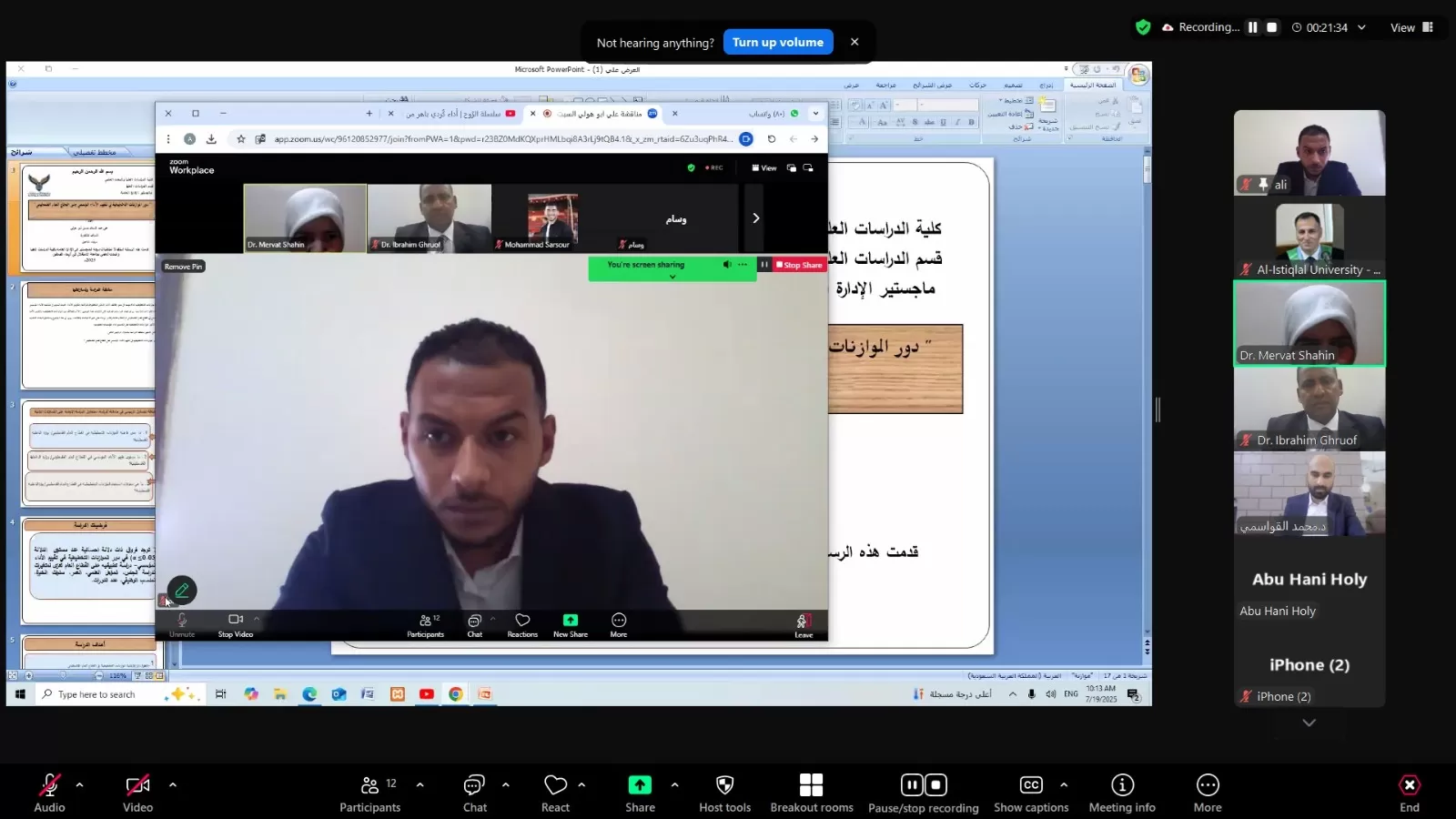Unmute the Audio microphone
1456x819 pixels.
(49, 793)
